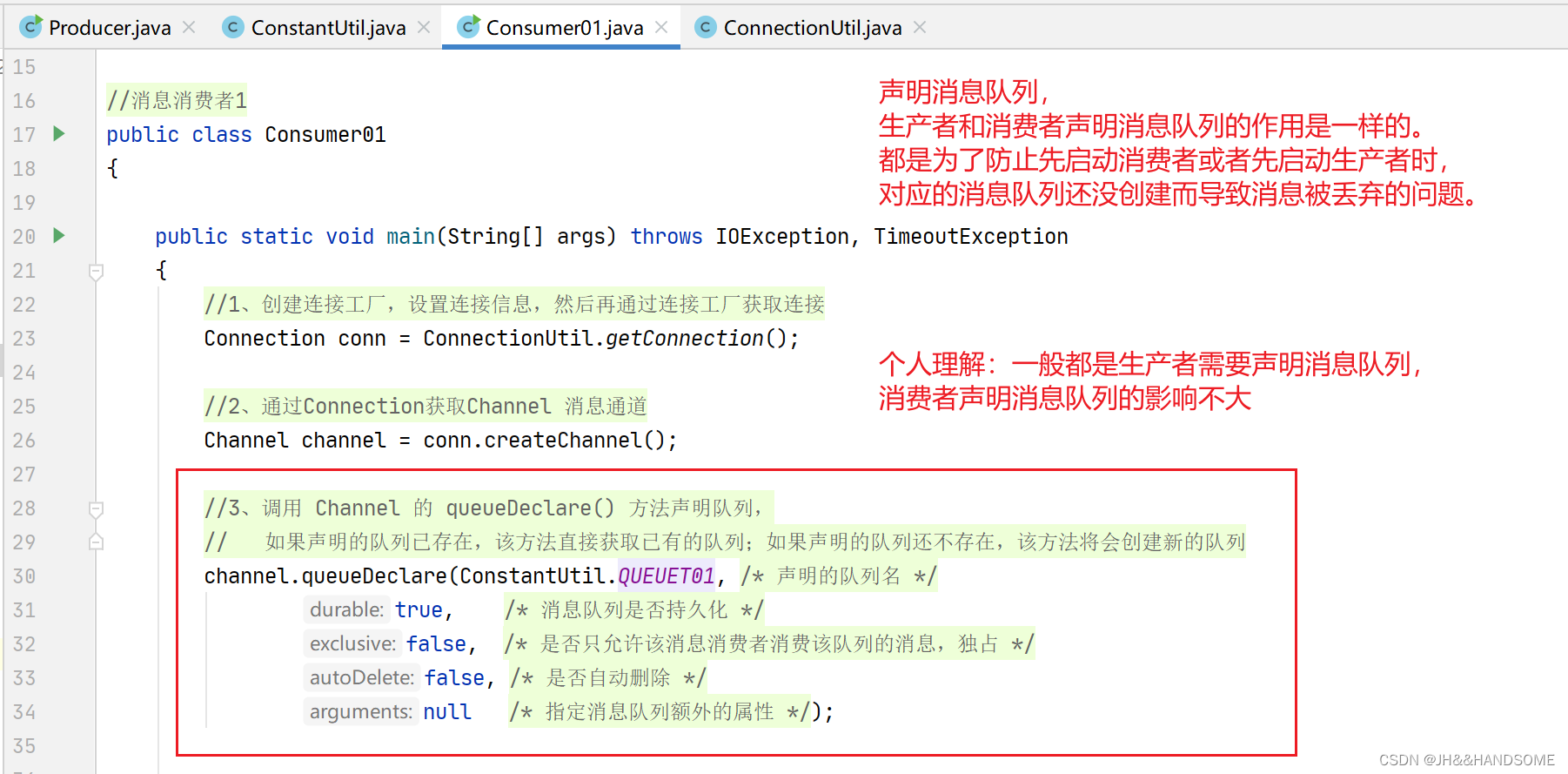The height and width of the screenshot is (774, 1568).
Task: Click the 'Channel channel' variable declaration
Action: click(x=295, y=441)
